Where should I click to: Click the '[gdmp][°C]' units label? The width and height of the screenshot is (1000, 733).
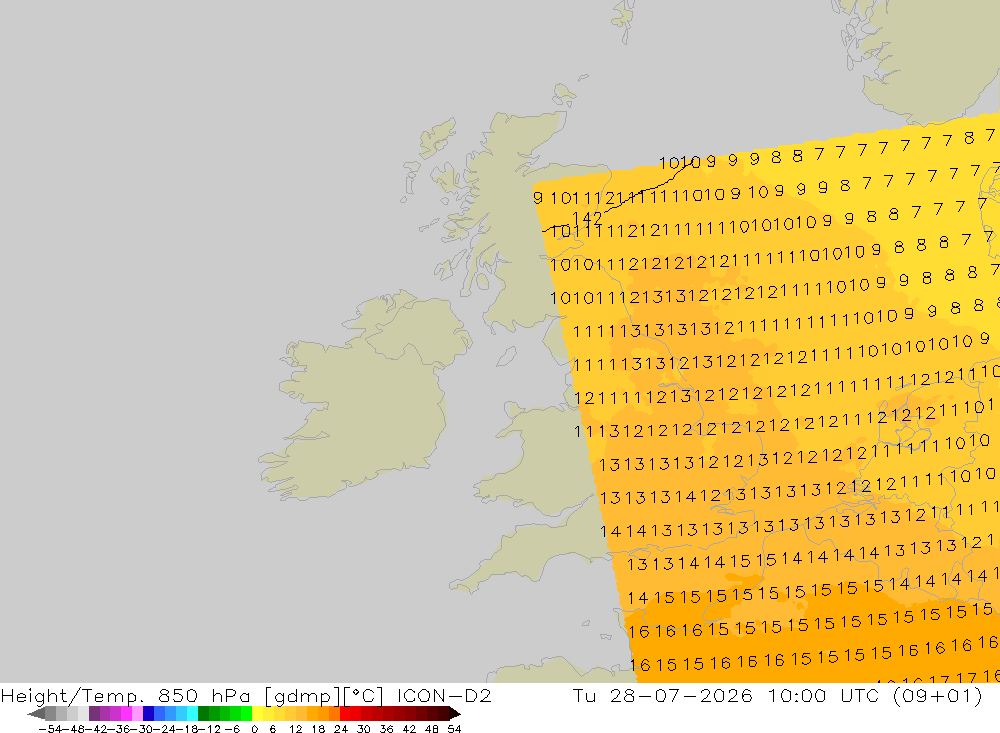pos(324,695)
